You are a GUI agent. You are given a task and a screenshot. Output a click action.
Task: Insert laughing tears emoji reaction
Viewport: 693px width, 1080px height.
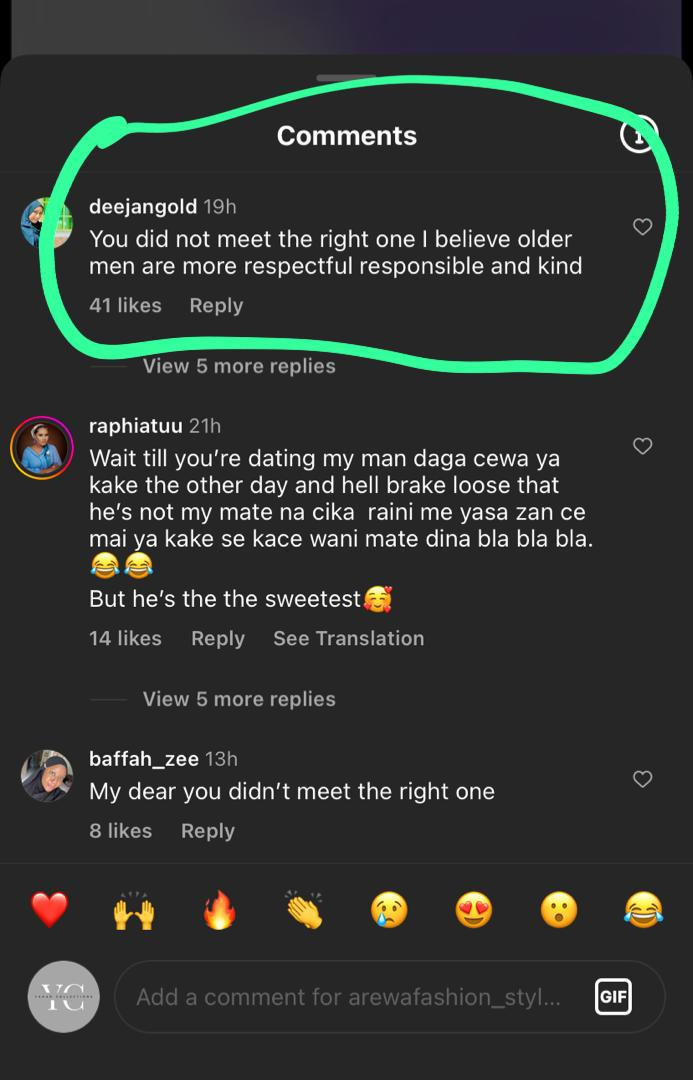(643, 910)
